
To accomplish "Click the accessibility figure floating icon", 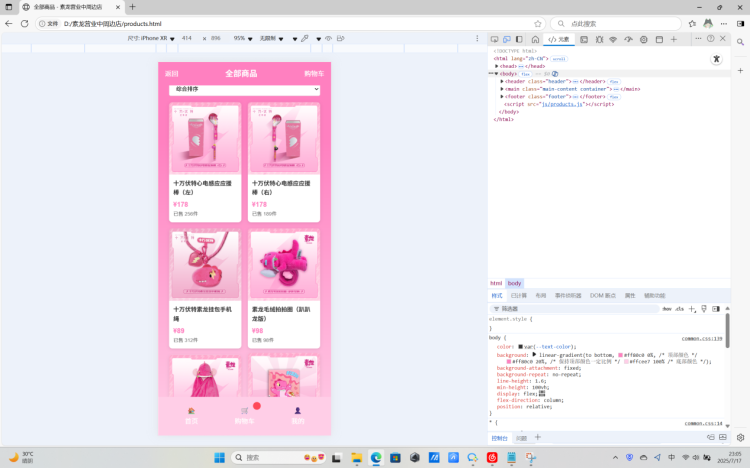I will (x=716, y=59).
